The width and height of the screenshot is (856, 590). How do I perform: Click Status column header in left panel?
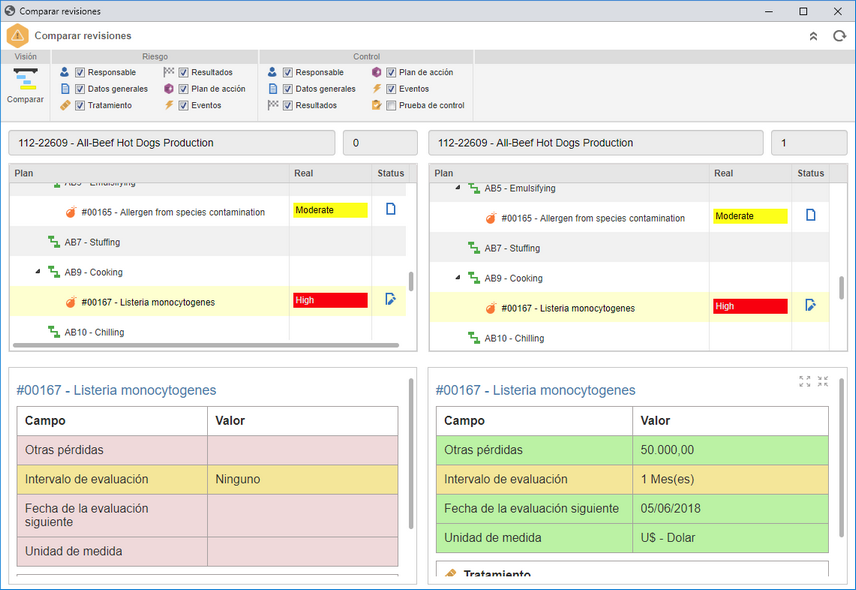[390, 173]
